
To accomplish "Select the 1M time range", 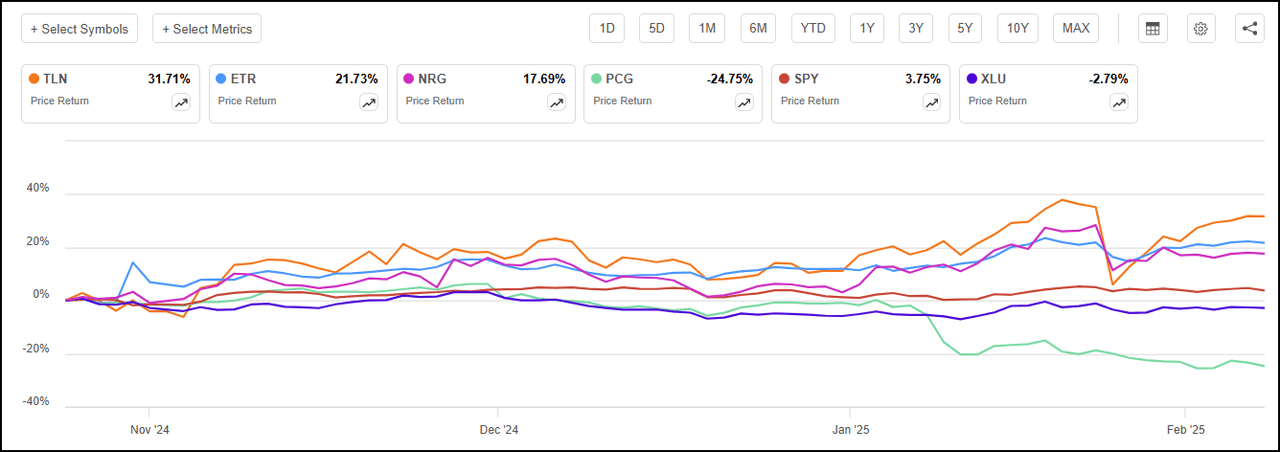I will tap(707, 29).
